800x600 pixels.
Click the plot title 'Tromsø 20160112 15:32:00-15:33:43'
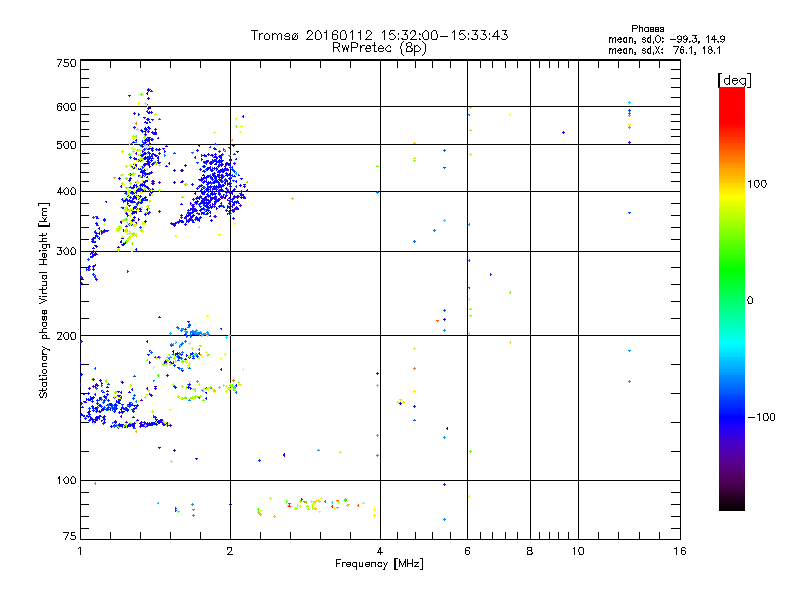pyautogui.click(x=379, y=35)
